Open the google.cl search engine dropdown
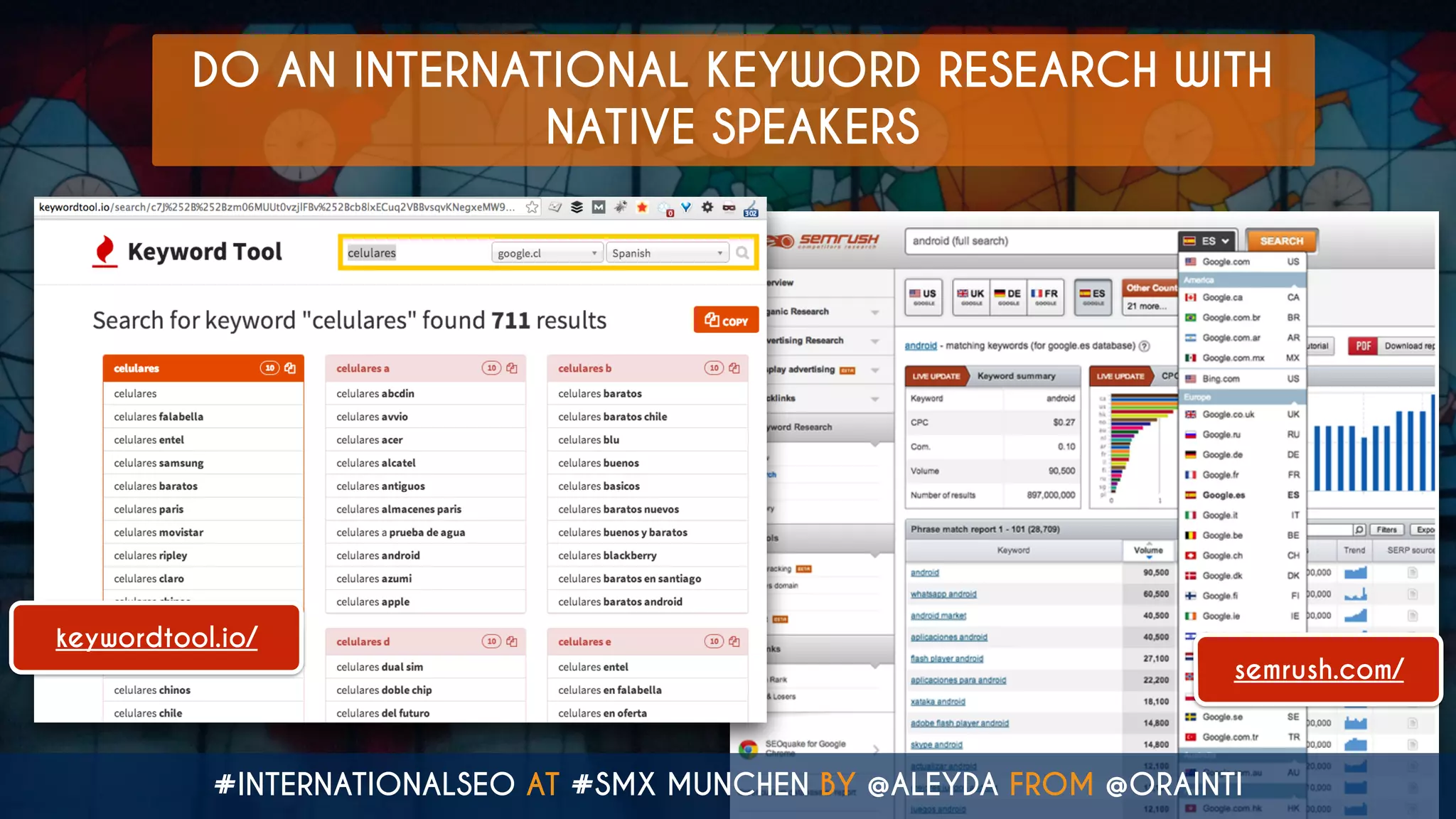The height and width of the screenshot is (819, 1456). (547, 253)
